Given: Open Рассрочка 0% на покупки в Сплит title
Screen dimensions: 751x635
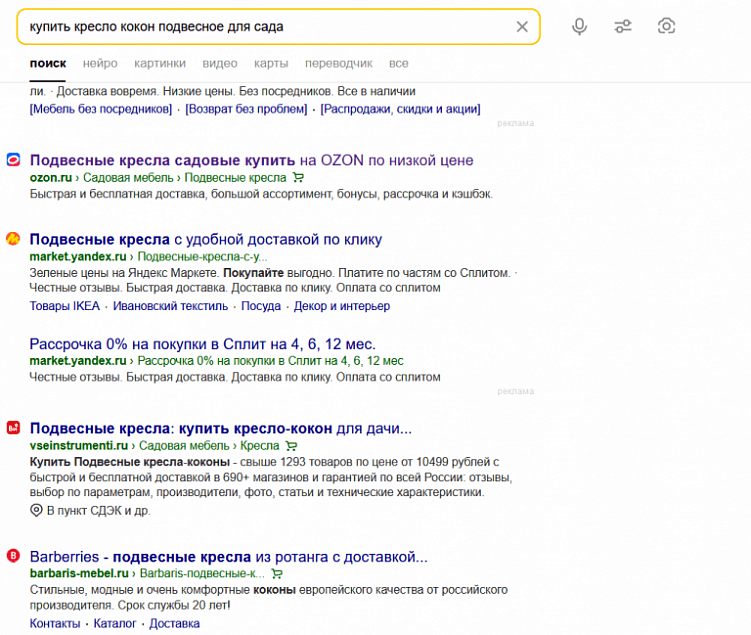Looking at the screenshot, I should point(203,344).
